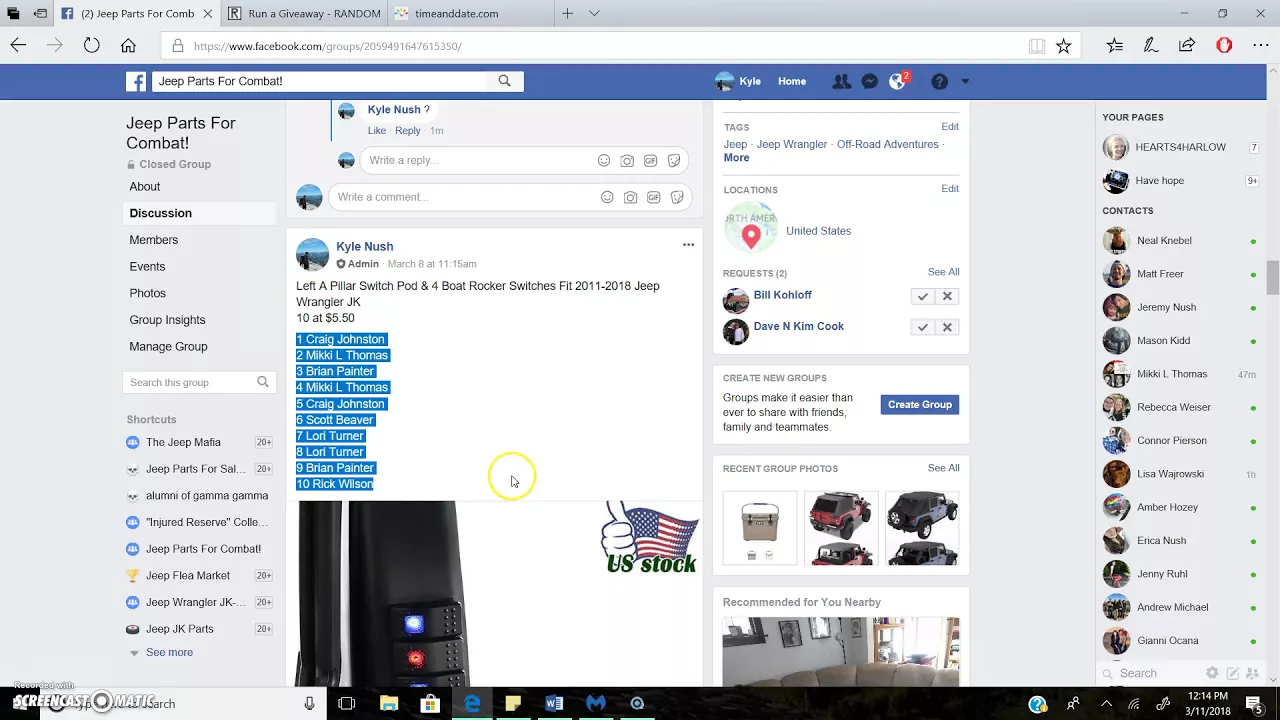The height and width of the screenshot is (720, 1280).
Task: Open friend requests icon in header
Action: [842, 82]
